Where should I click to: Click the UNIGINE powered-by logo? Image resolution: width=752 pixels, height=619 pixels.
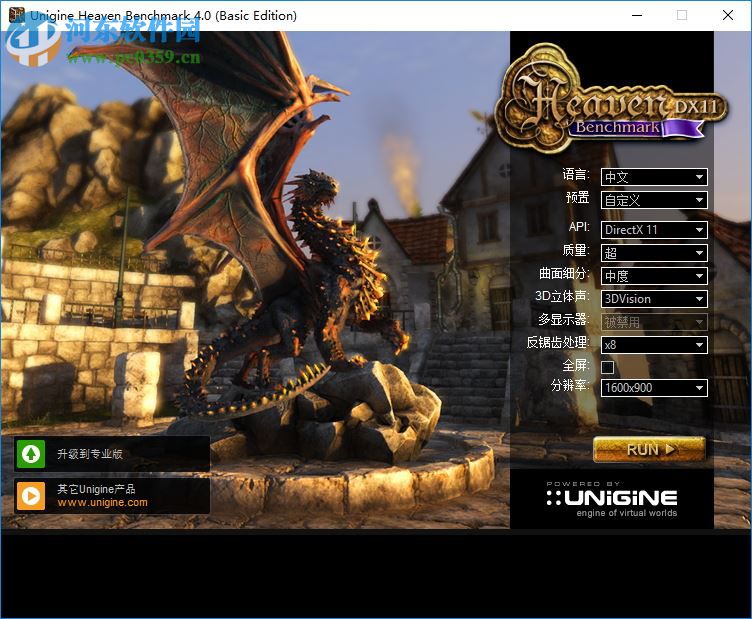click(x=612, y=500)
